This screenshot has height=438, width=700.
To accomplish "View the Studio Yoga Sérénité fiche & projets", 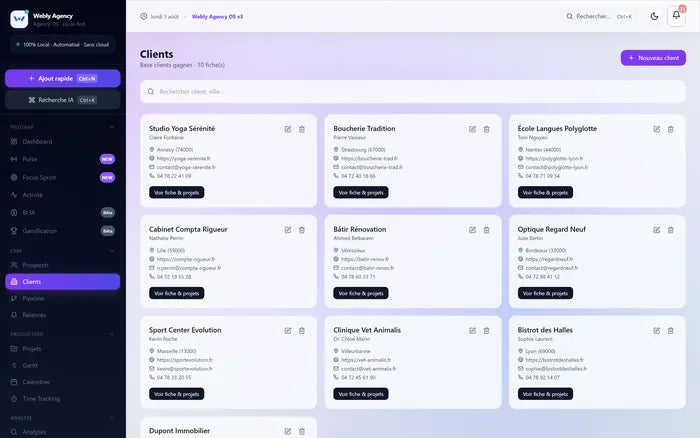I will 177,192.
